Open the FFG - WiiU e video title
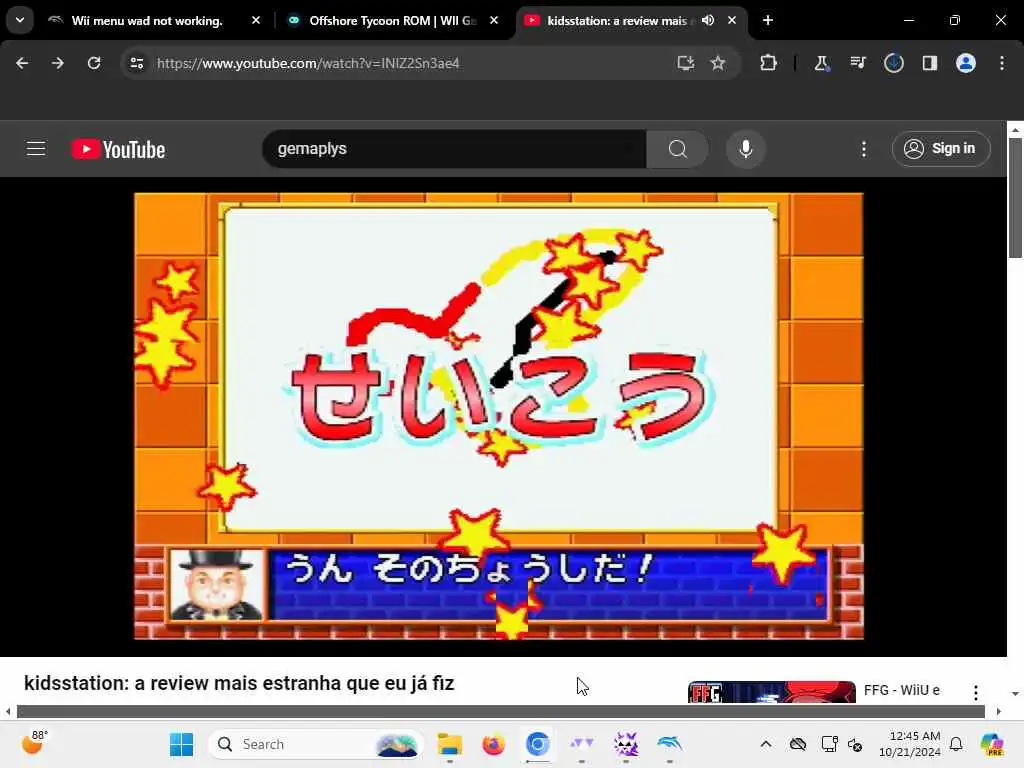The image size is (1024, 768). click(901, 690)
